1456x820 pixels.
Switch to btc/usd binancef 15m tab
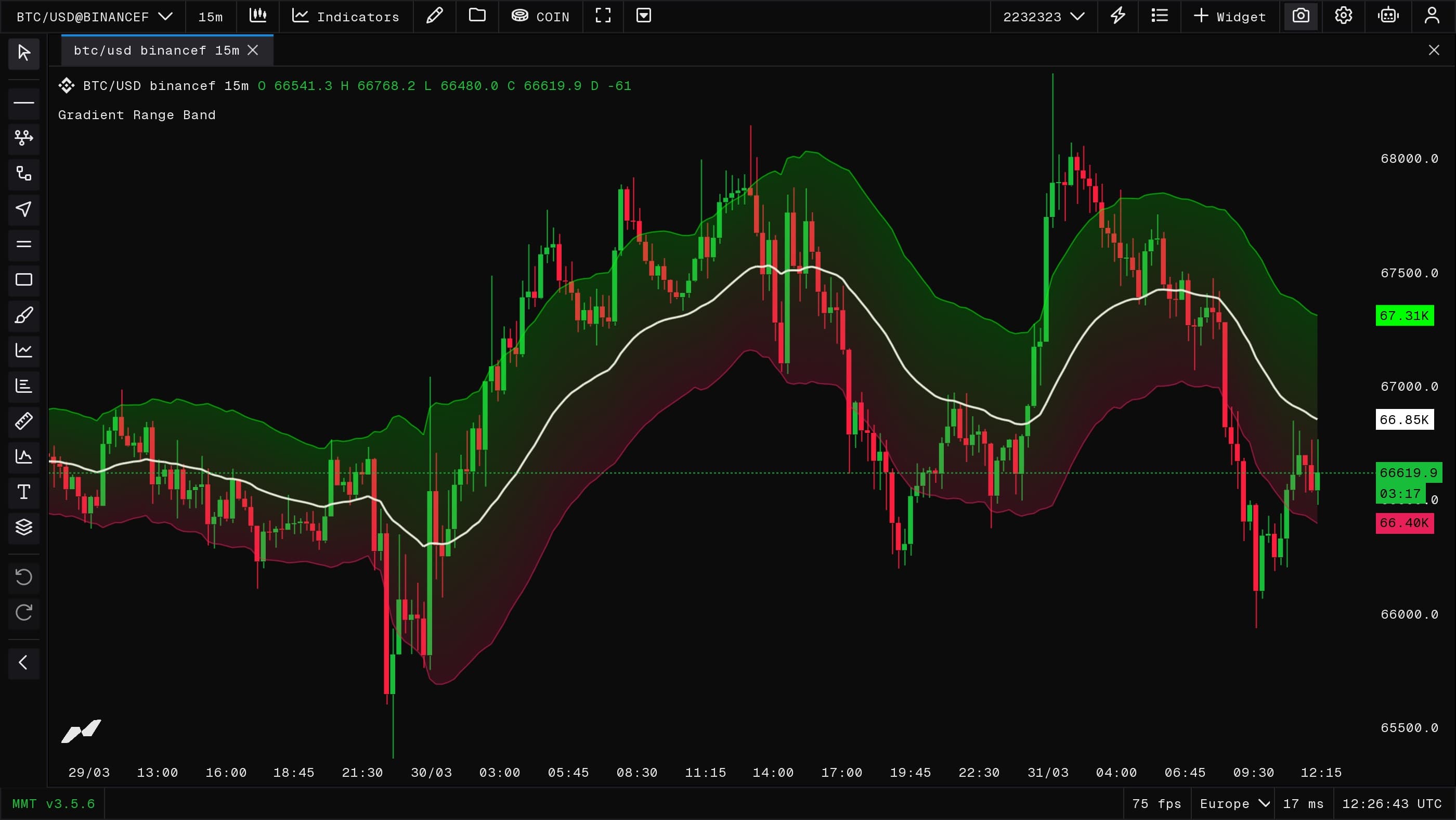pos(157,50)
